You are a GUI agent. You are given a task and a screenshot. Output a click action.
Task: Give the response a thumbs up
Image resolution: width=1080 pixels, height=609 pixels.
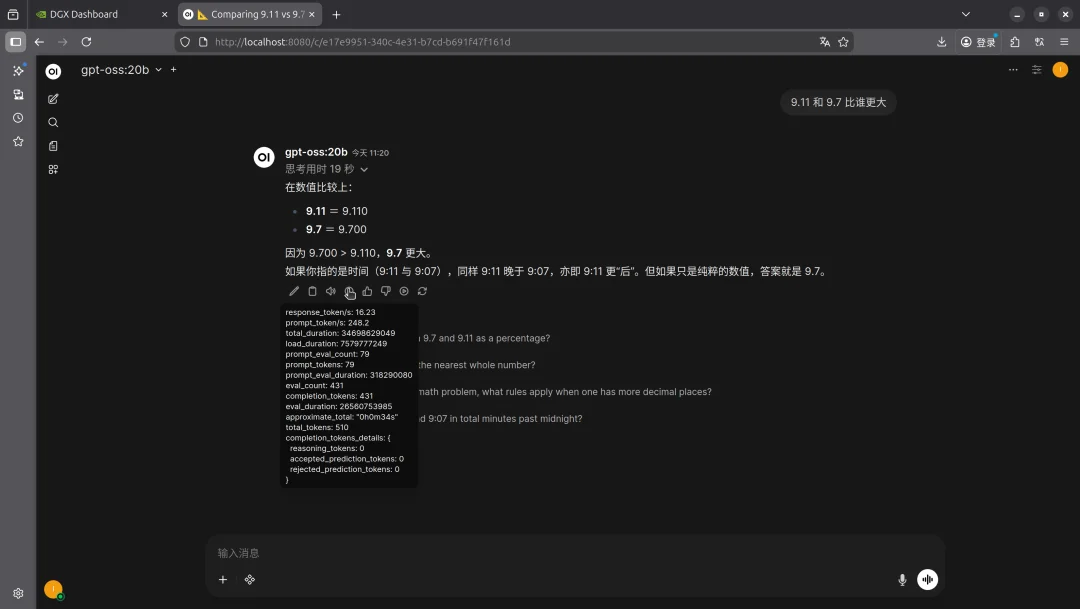[x=367, y=291]
